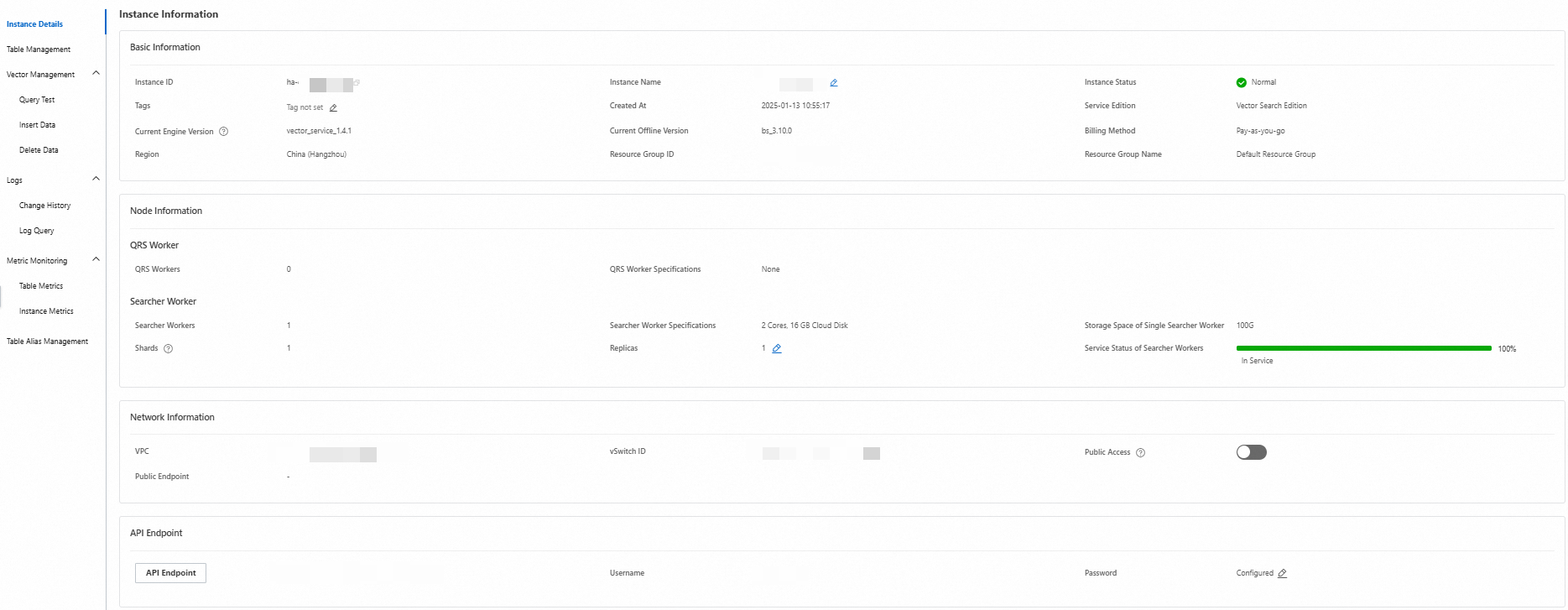Click the 'In Service' status label
Screen dimensions: 1568x610
pyautogui.click(x=1257, y=361)
